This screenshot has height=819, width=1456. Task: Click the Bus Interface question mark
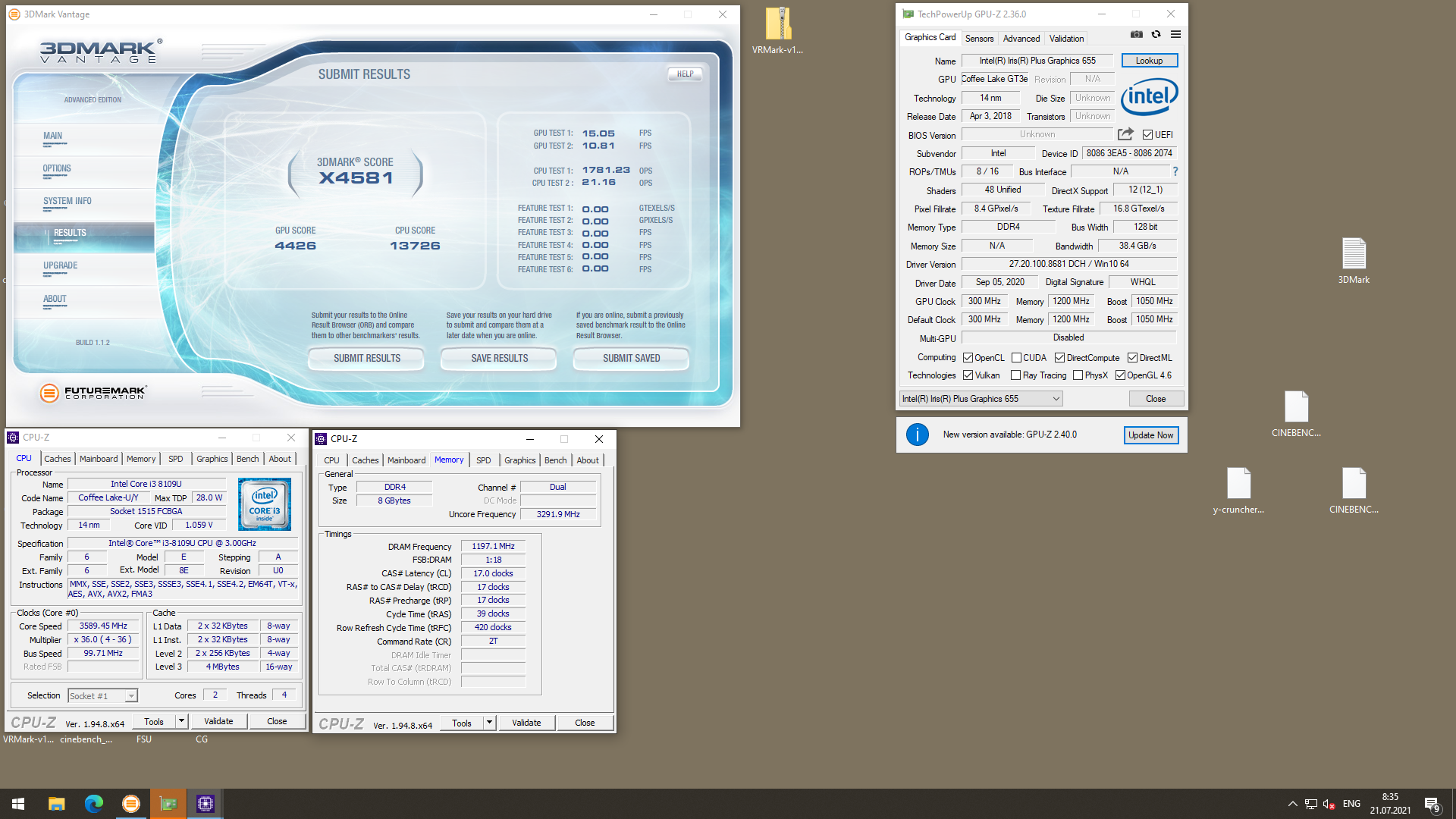(1175, 171)
